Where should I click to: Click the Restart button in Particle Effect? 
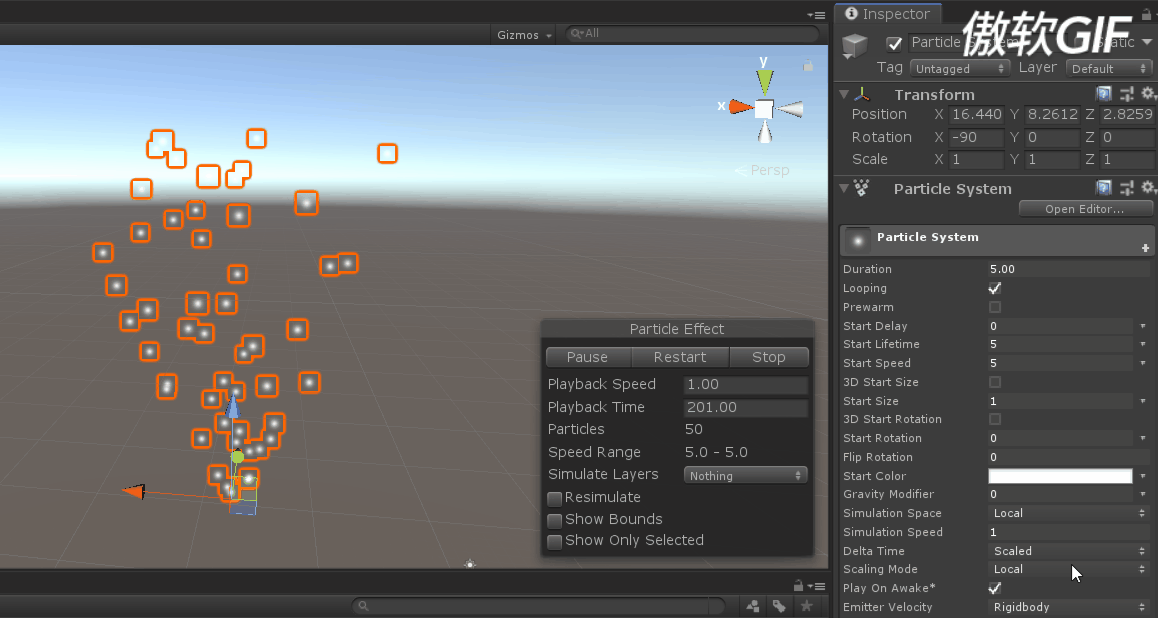(680, 357)
